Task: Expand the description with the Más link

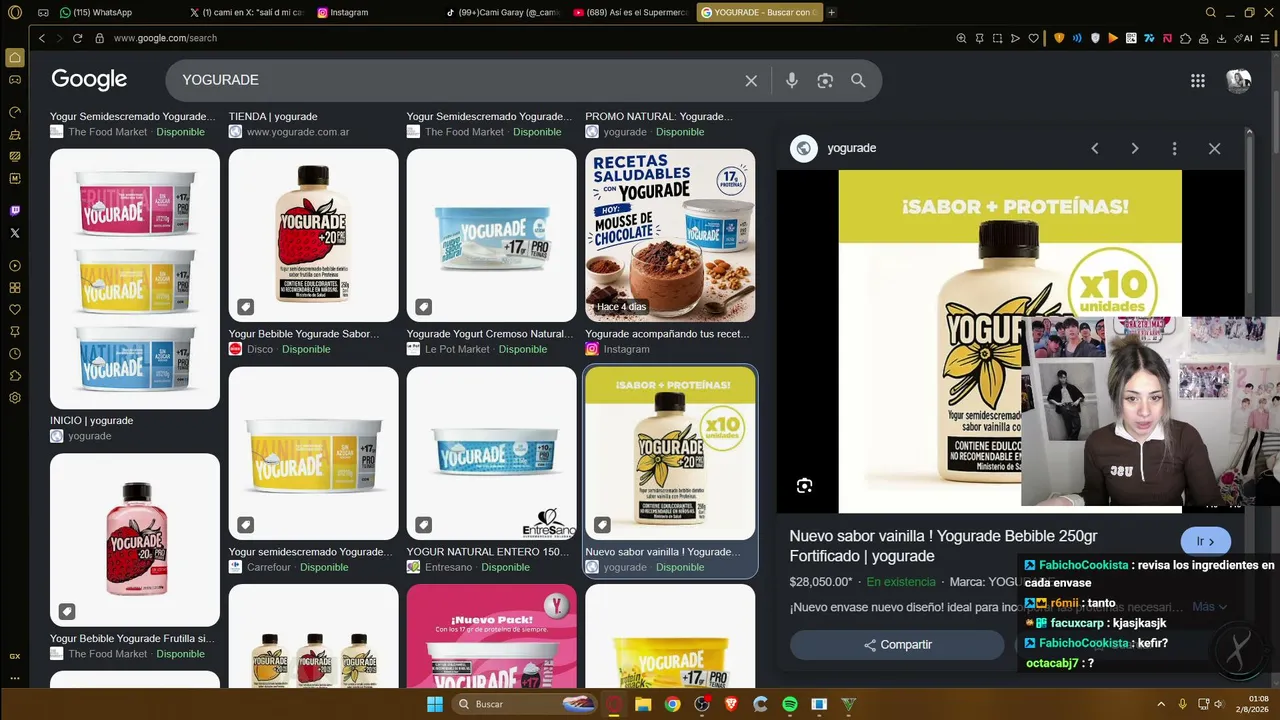Action: [x=1209, y=607]
